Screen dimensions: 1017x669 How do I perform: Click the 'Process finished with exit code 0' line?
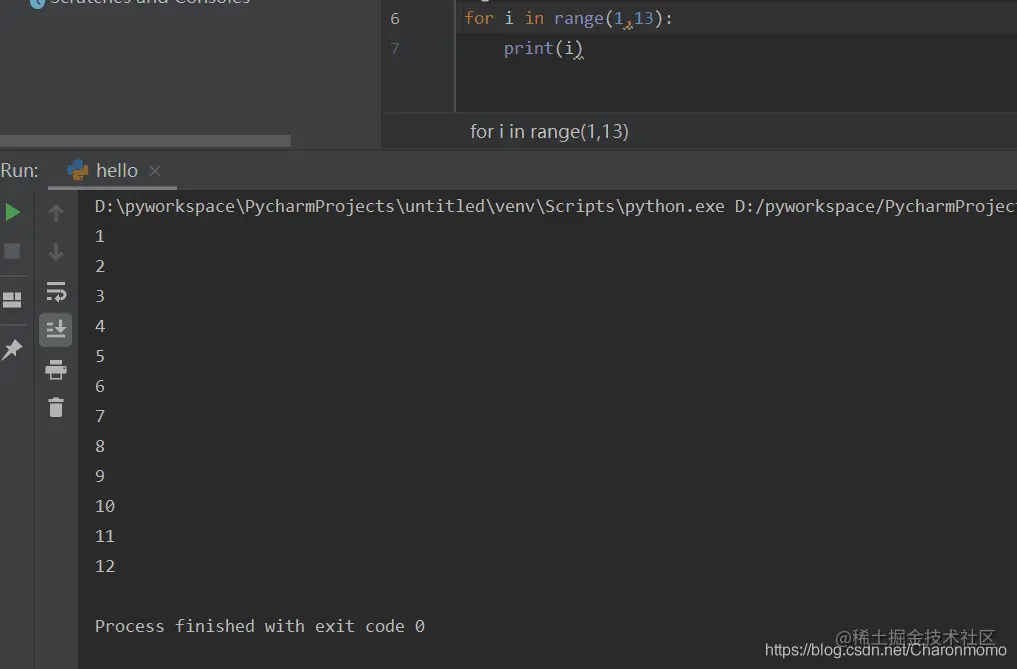coord(259,626)
